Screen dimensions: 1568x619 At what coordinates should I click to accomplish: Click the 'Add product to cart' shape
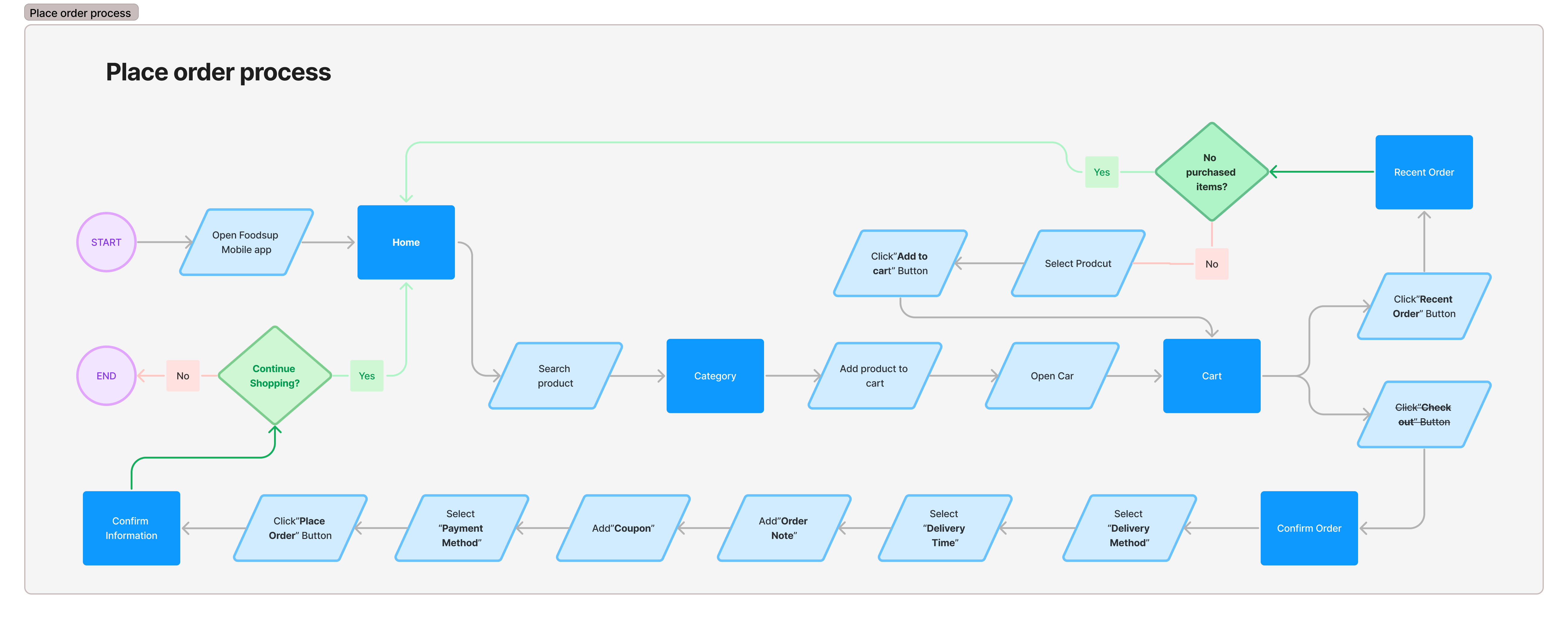tap(875, 376)
